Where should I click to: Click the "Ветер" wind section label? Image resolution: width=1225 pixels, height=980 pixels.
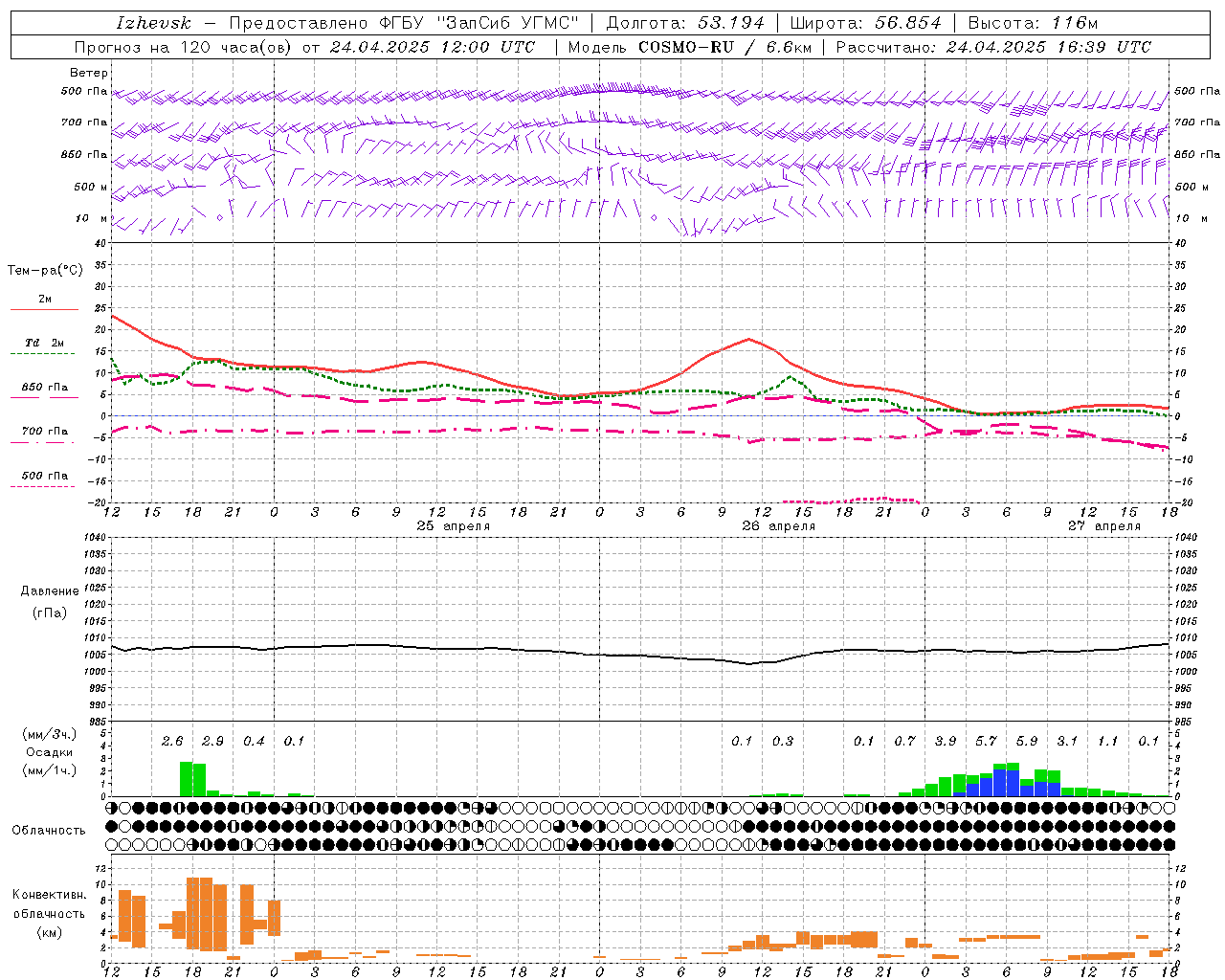(x=89, y=73)
